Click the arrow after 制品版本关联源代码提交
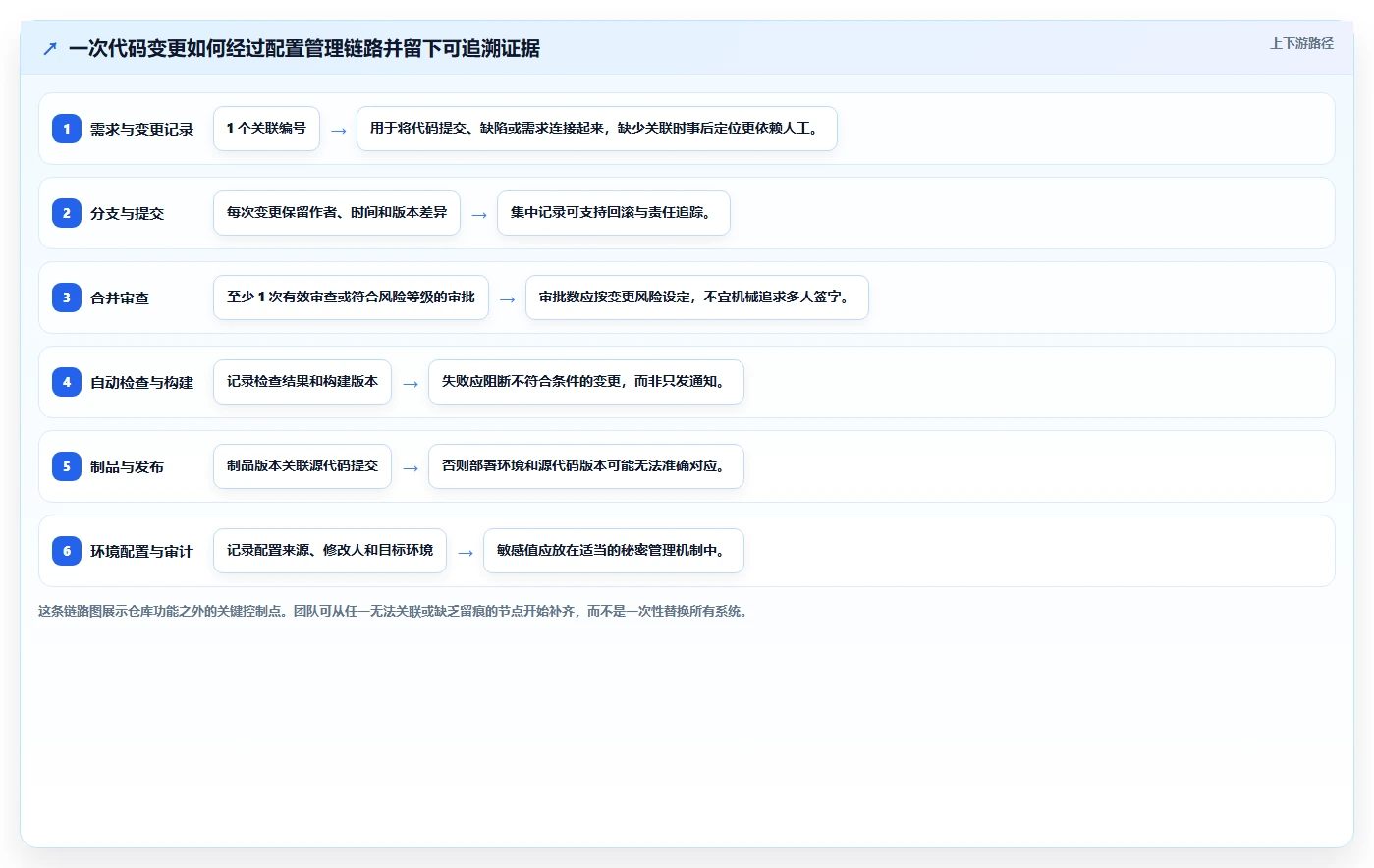The image size is (1374, 868). click(411, 468)
